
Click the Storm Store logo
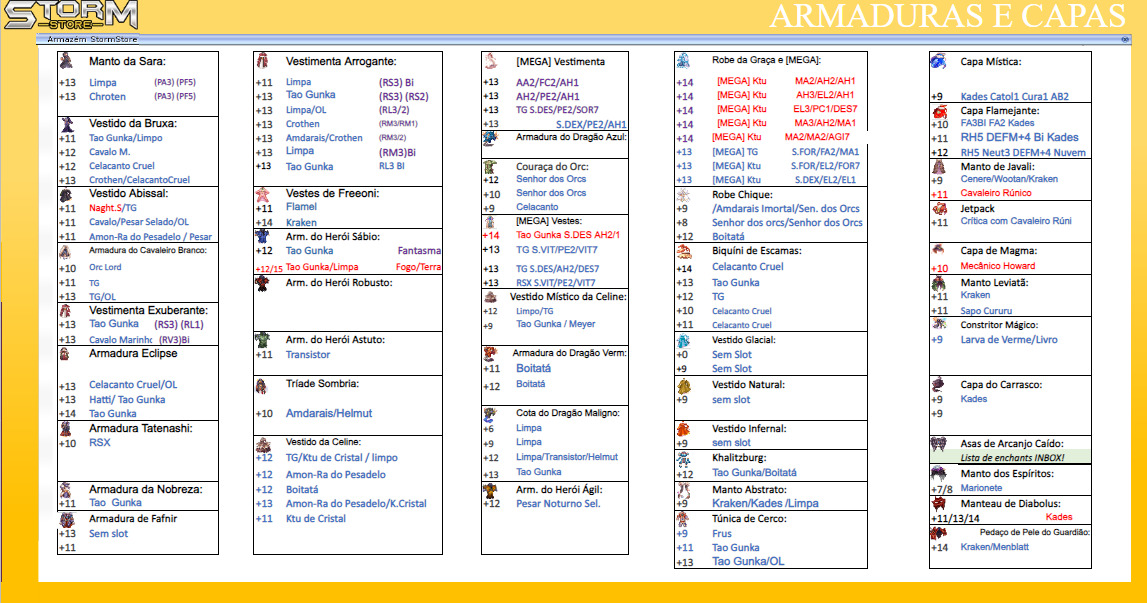click(68, 16)
